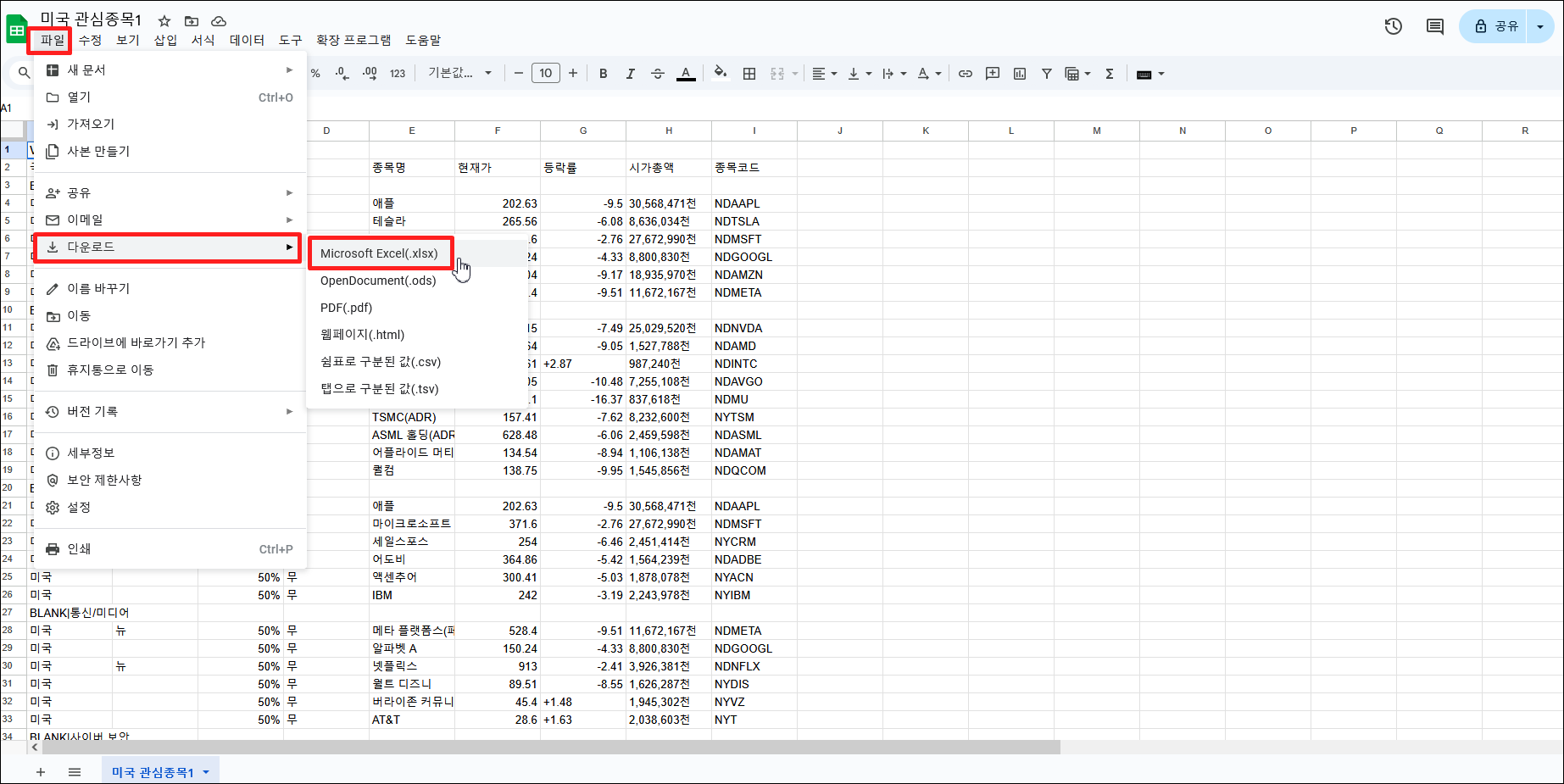This screenshot has height=784, width=1564.
Task: Open the 수정 menu
Action: coord(90,40)
